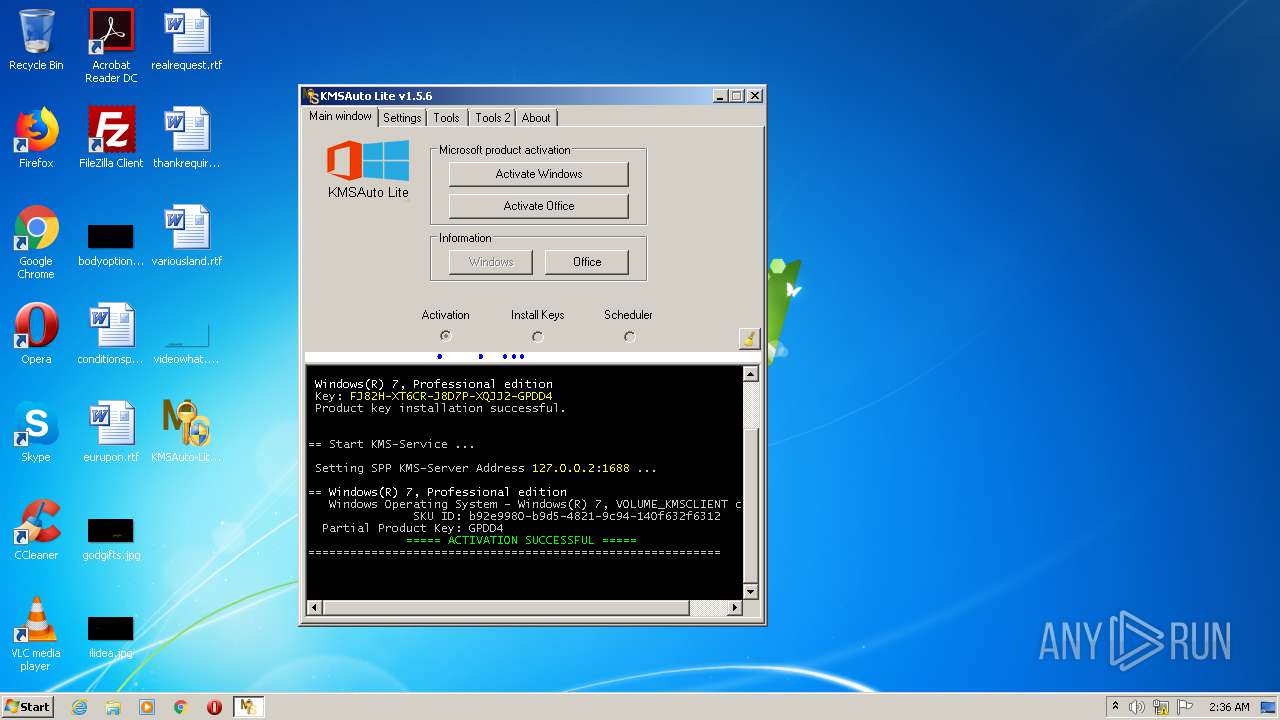
Task: Open the Tools 2 tab
Action: point(492,118)
